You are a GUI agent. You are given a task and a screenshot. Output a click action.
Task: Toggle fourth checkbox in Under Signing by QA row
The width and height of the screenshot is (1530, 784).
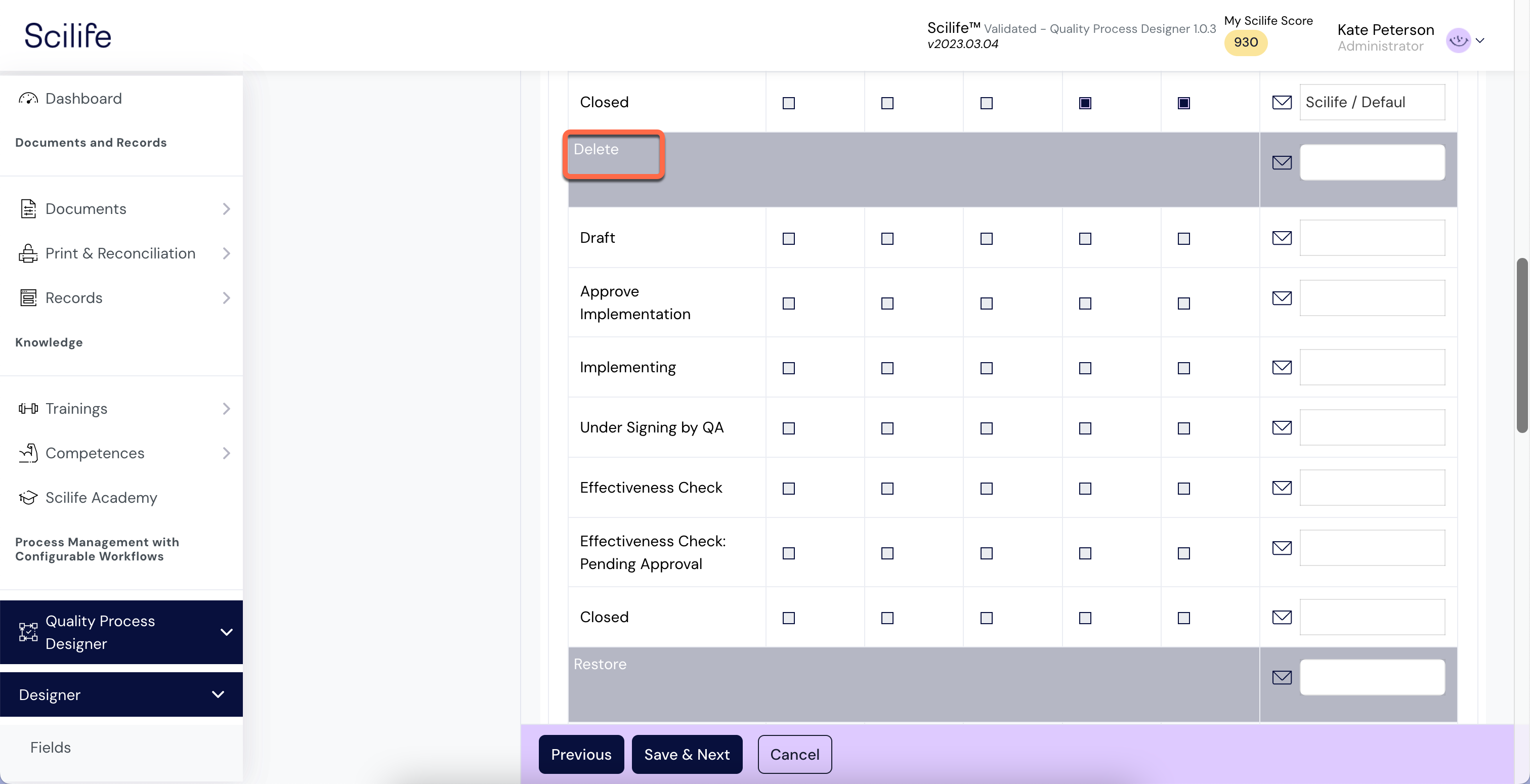tap(1085, 427)
